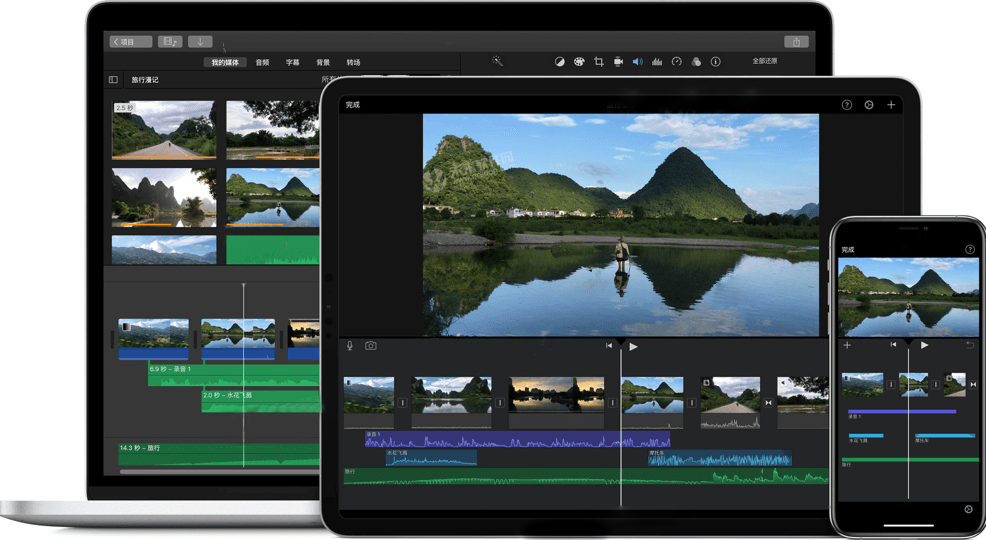Apply magic wand auto-enhance on MacBook

[497, 61]
